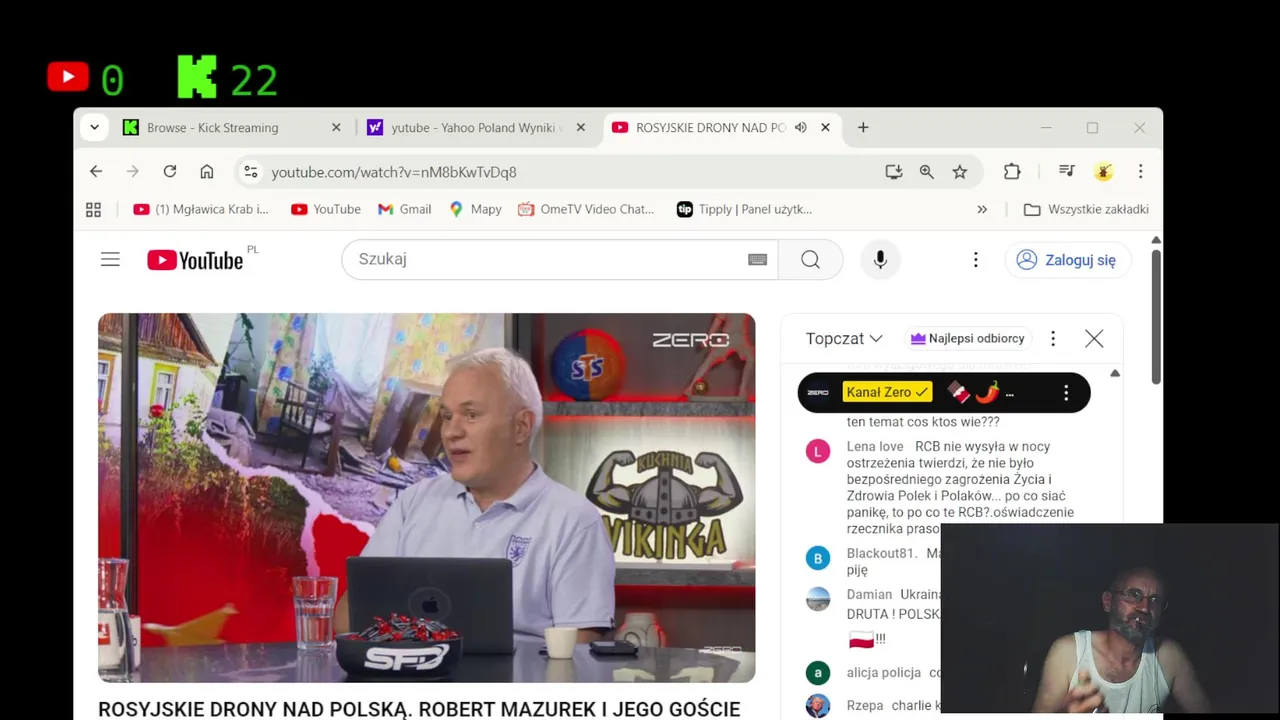Click the video title ROSYJSKIE DRONY NAD POLSKĄ
Image resolution: width=1280 pixels, height=720 pixels.
419,709
